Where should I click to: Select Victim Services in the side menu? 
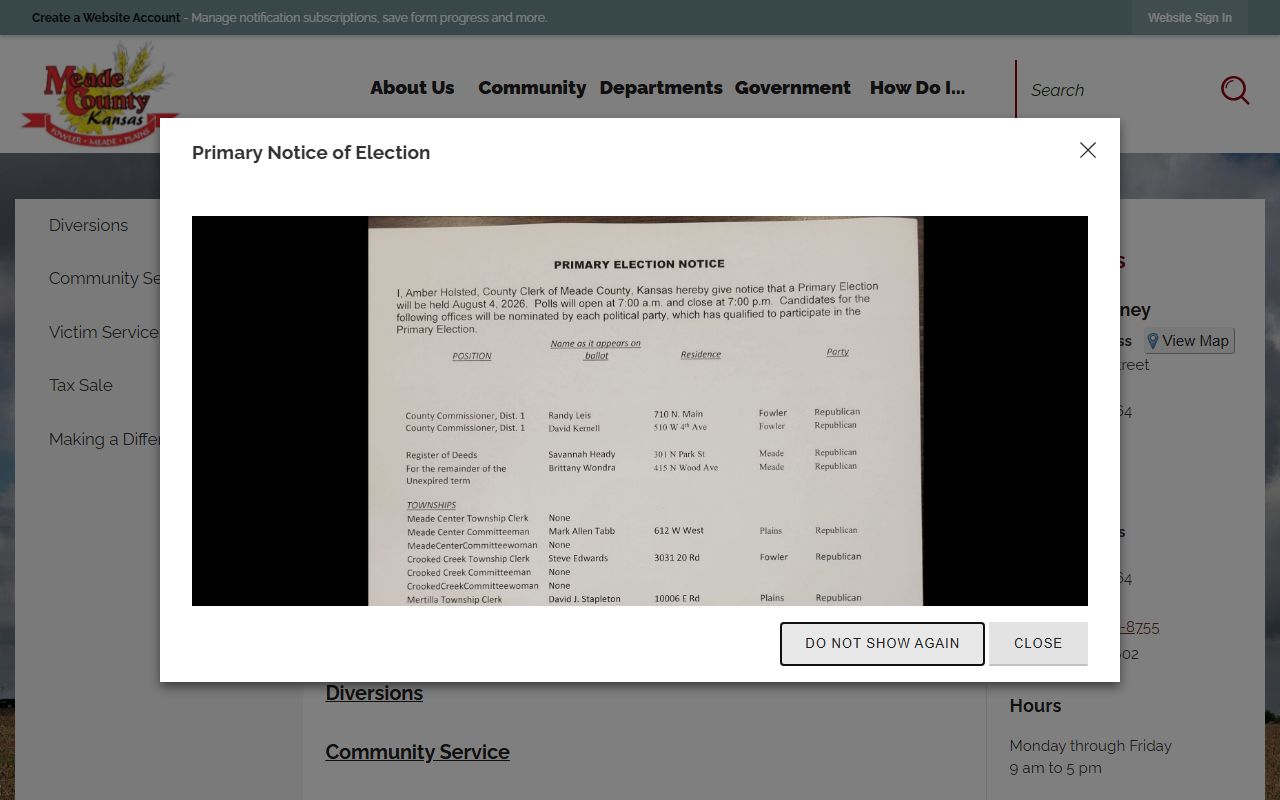(104, 332)
